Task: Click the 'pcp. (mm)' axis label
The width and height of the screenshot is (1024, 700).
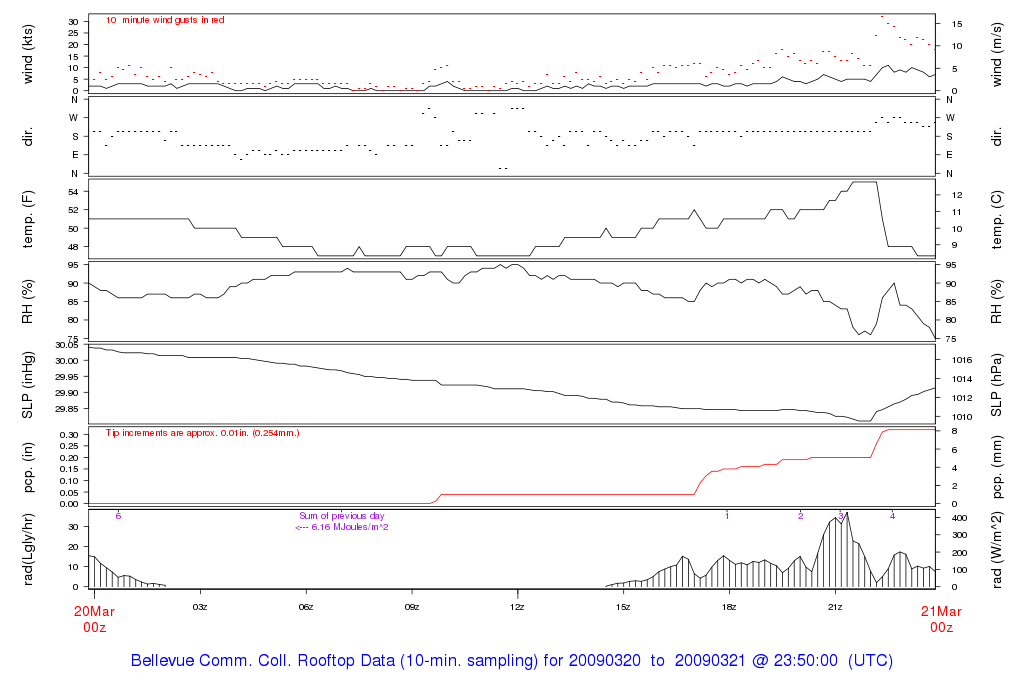Action: click(x=996, y=468)
